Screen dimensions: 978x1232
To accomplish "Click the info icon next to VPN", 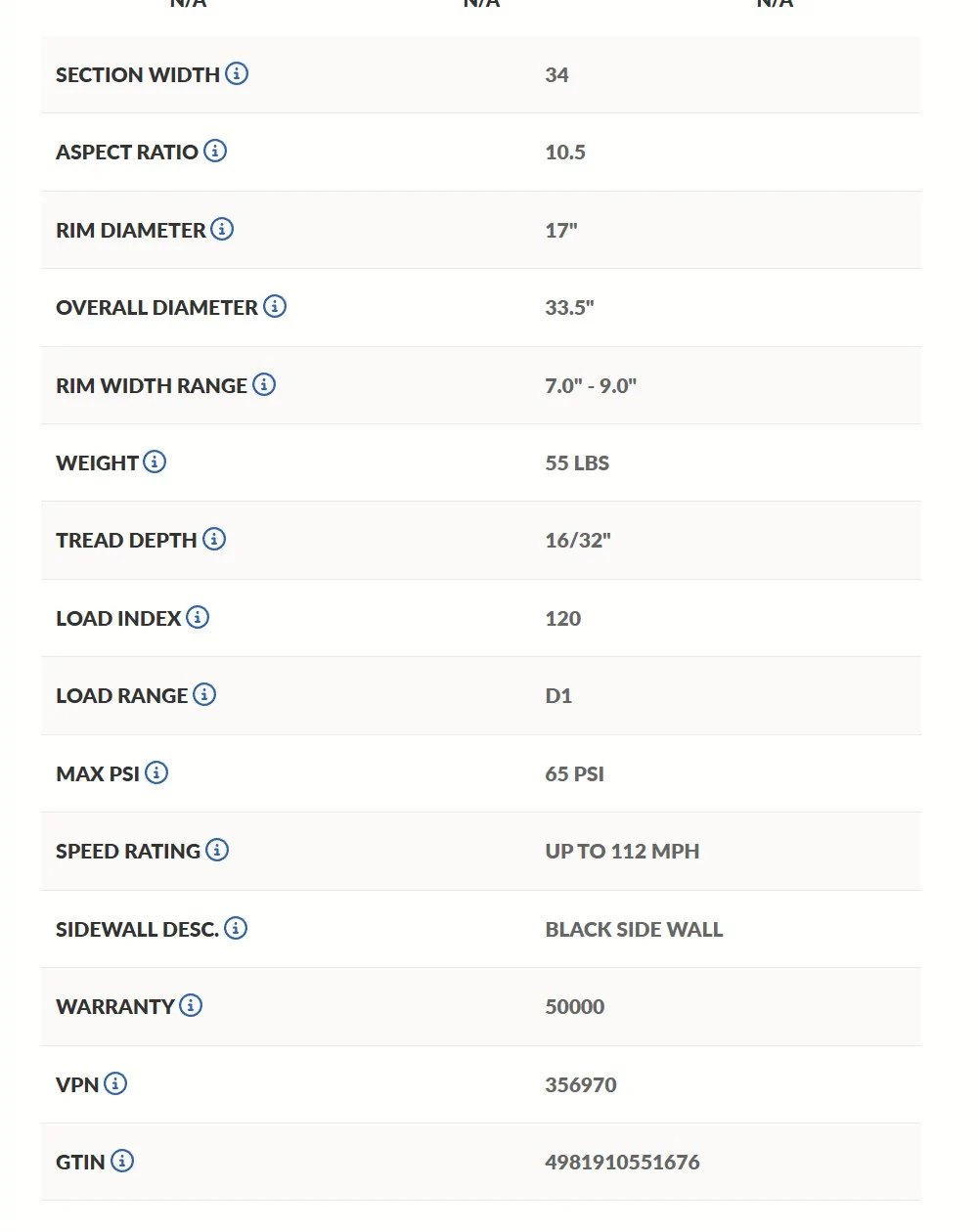I will (x=115, y=1083).
